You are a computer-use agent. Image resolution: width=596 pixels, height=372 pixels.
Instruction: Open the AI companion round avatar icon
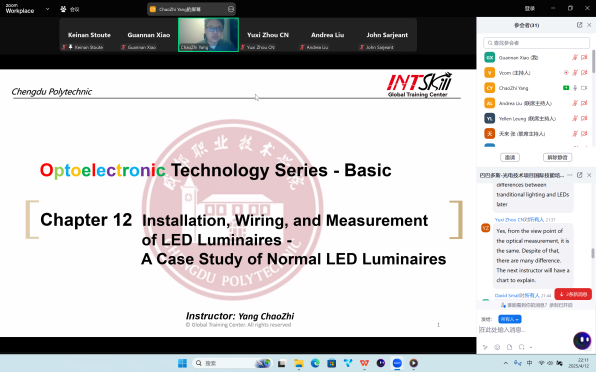582,340
